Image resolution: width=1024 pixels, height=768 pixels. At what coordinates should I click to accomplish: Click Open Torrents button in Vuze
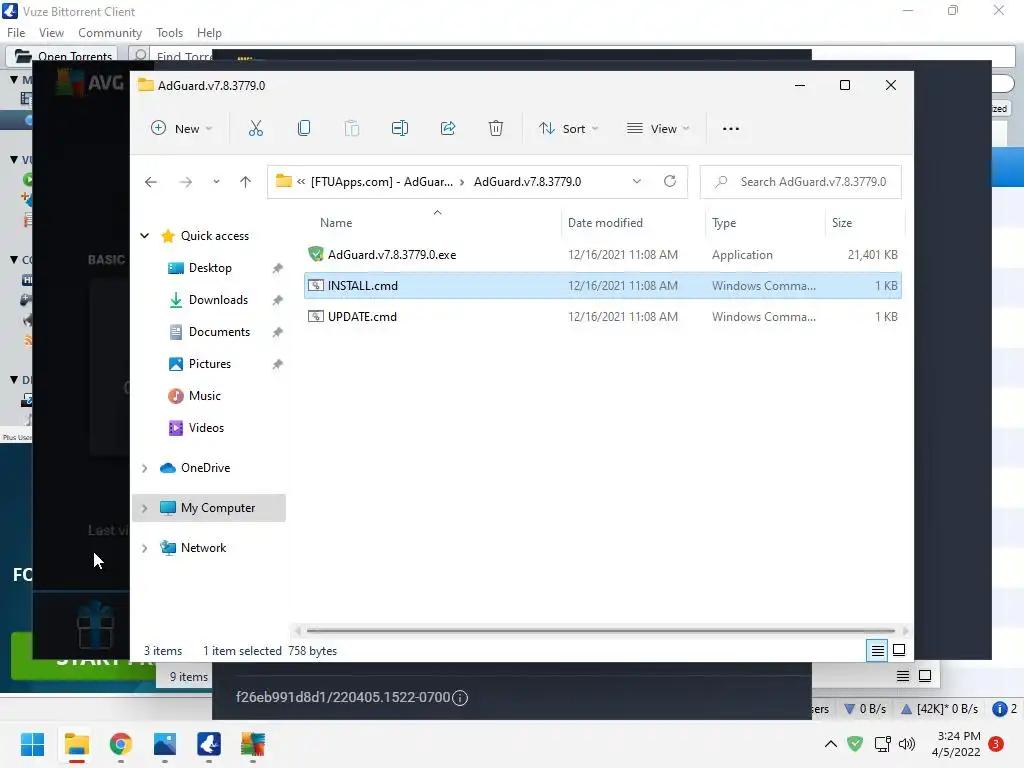[63, 56]
